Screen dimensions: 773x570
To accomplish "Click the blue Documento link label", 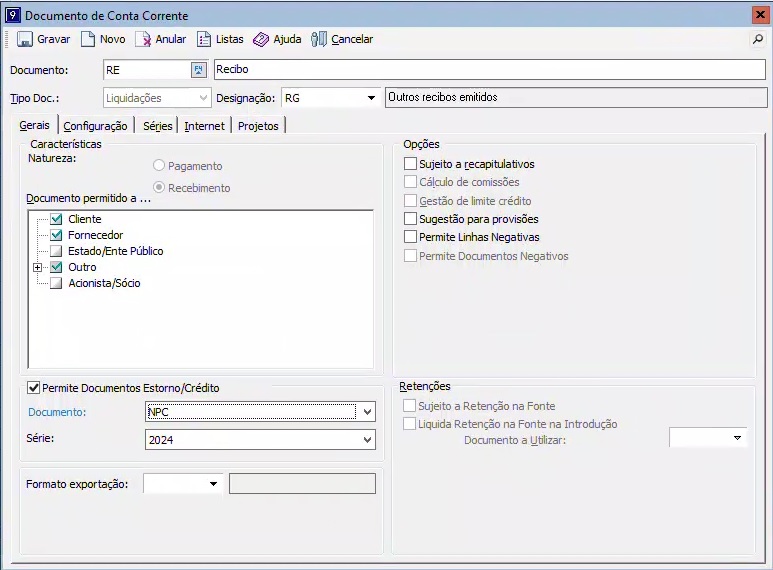I will click(57, 412).
